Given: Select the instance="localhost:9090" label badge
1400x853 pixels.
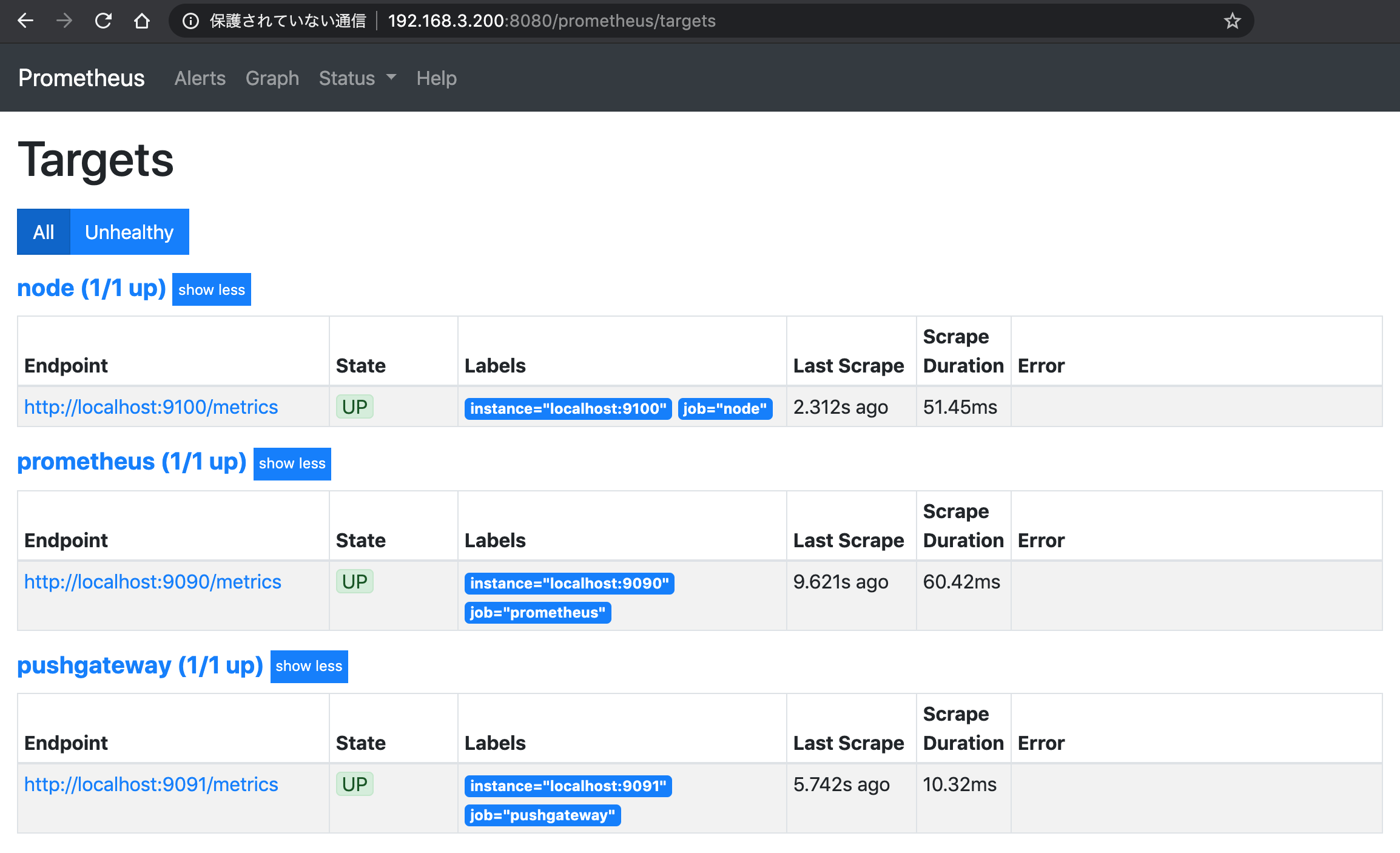Looking at the screenshot, I should (x=570, y=583).
